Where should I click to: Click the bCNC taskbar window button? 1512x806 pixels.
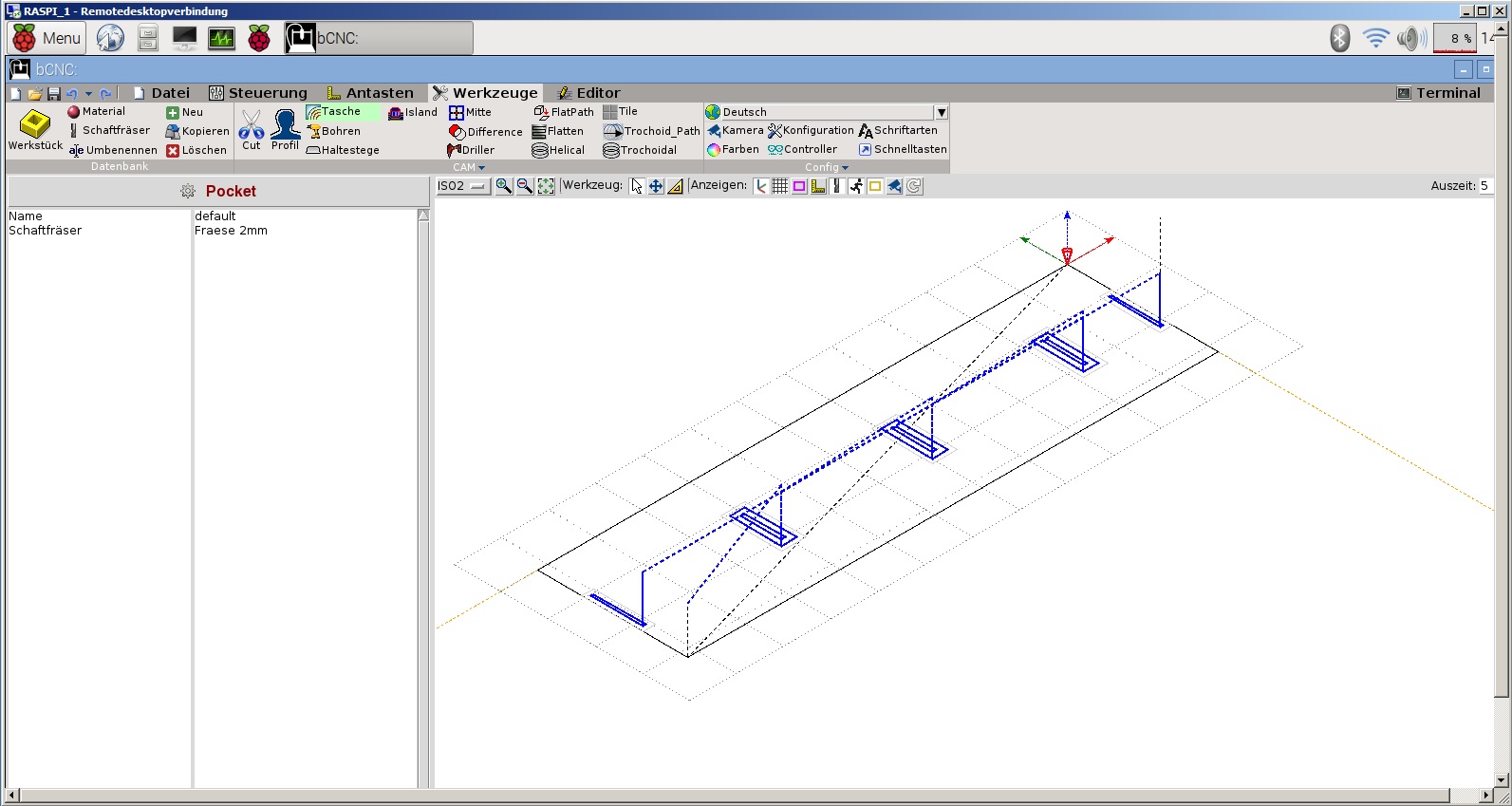(379, 38)
